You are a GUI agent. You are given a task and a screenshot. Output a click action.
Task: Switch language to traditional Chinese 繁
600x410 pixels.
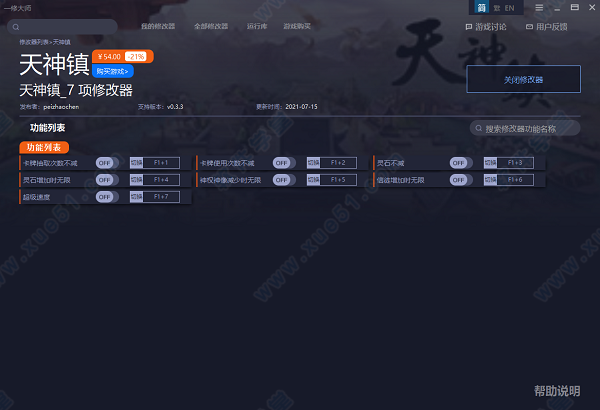(497, 8)
